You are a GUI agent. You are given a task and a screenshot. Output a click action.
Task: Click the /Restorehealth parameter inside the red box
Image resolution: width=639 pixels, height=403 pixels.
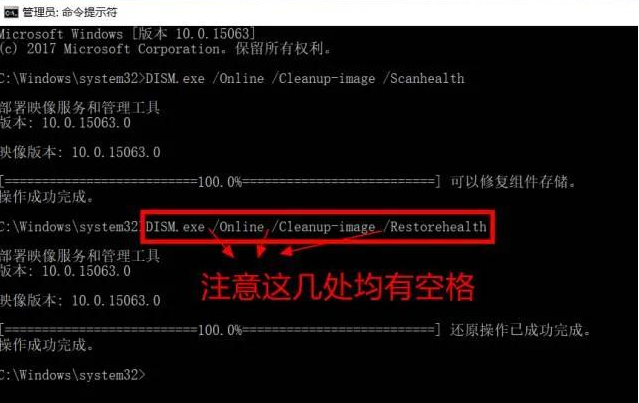coord(434,227)
